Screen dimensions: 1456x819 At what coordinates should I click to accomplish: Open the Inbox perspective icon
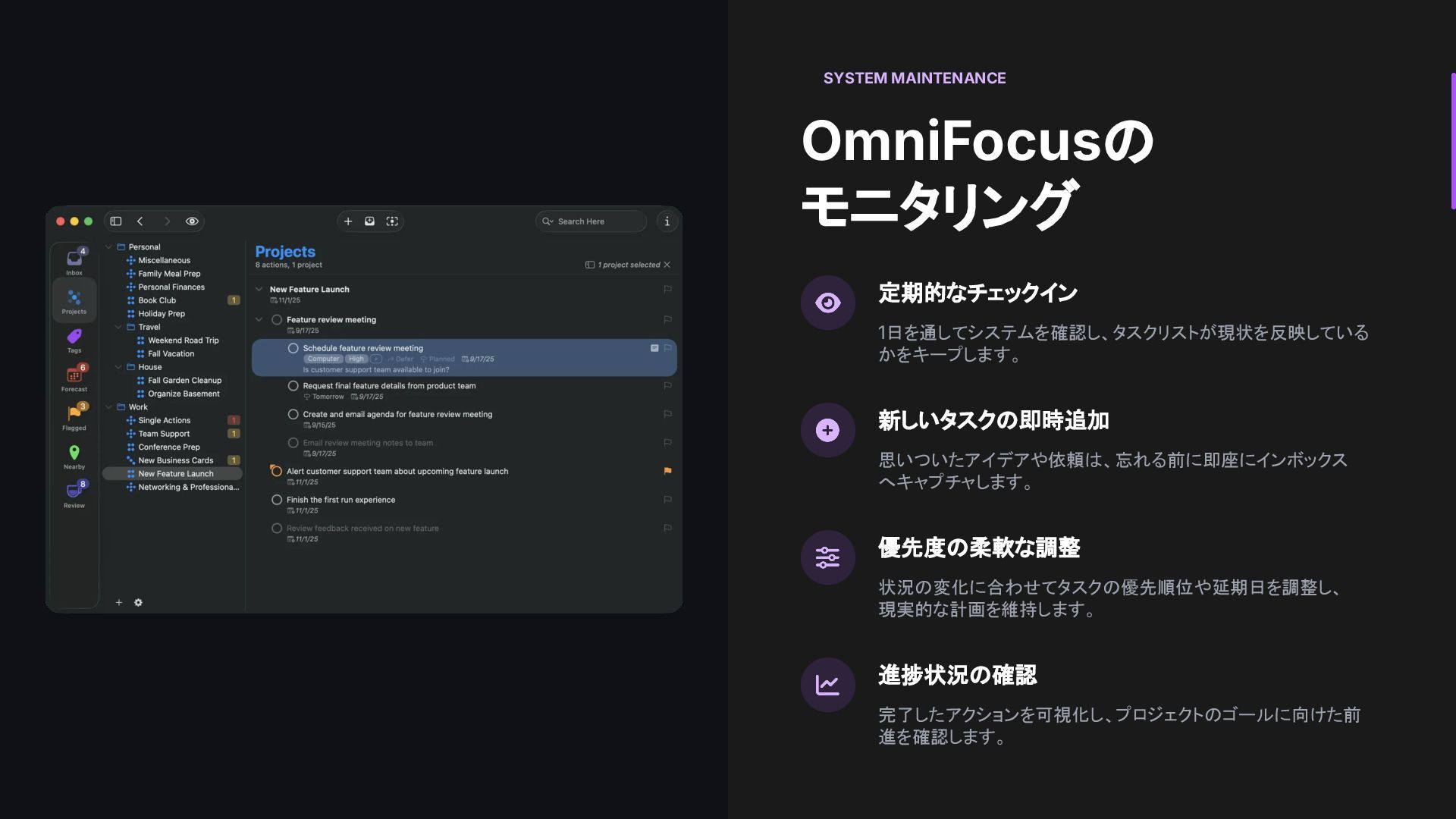coord(74,259)
